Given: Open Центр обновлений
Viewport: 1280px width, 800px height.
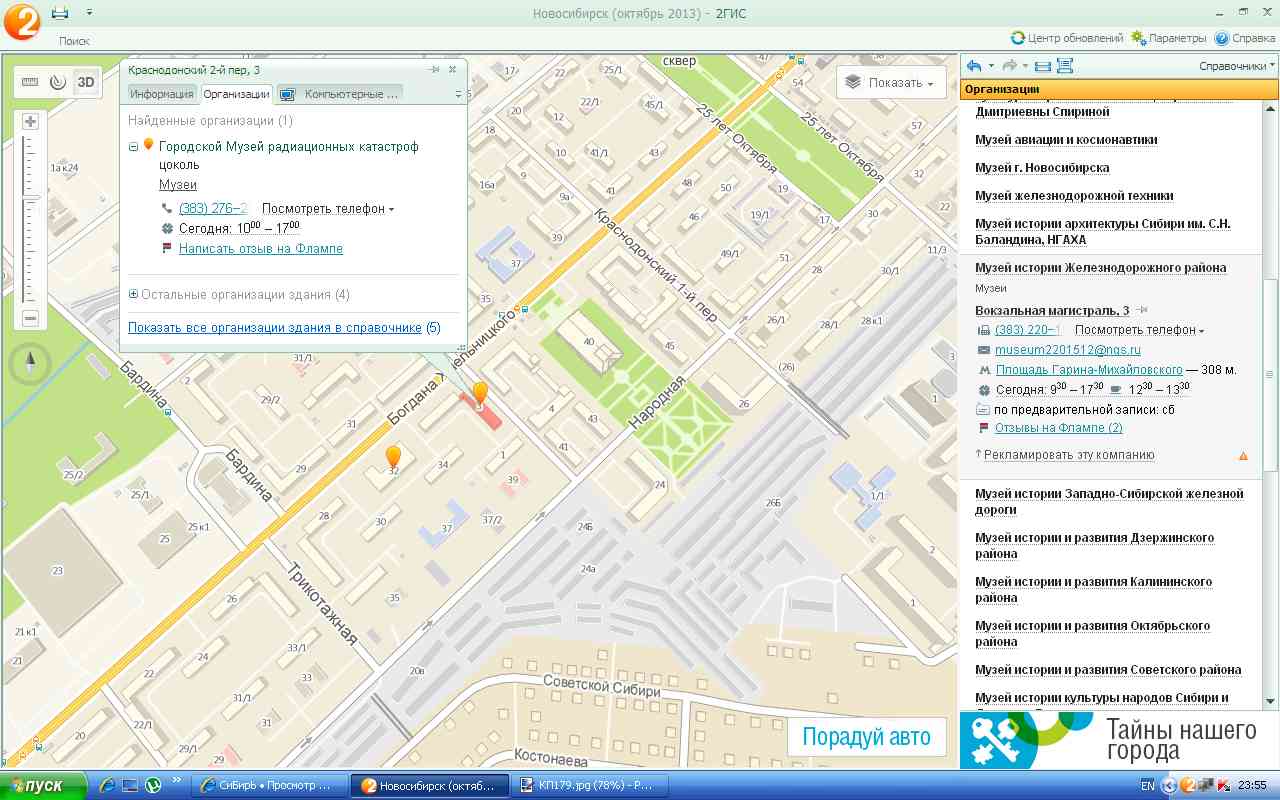Looking at the screenshot, I should pos(1067,38).
